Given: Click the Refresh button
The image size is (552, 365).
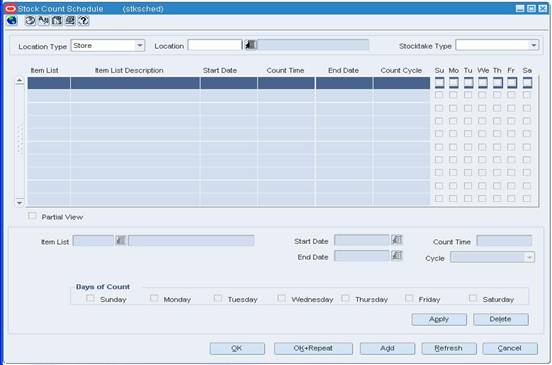Looking at the screenshot, I should point(449,348).
